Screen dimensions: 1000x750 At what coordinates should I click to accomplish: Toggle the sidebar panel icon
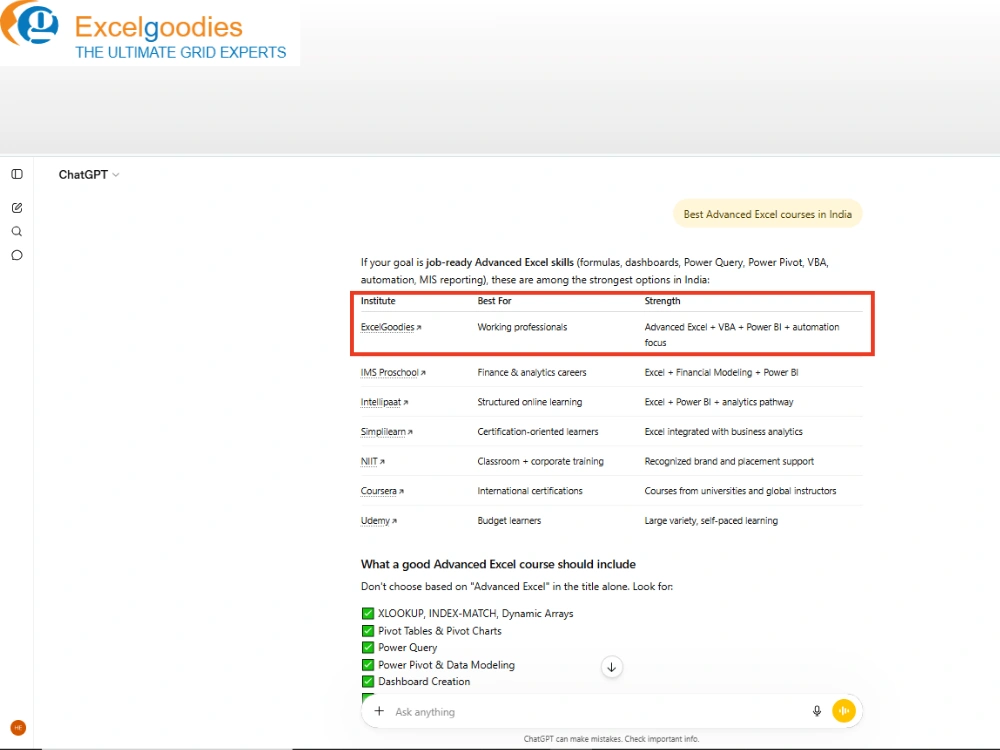click(17, 174)
